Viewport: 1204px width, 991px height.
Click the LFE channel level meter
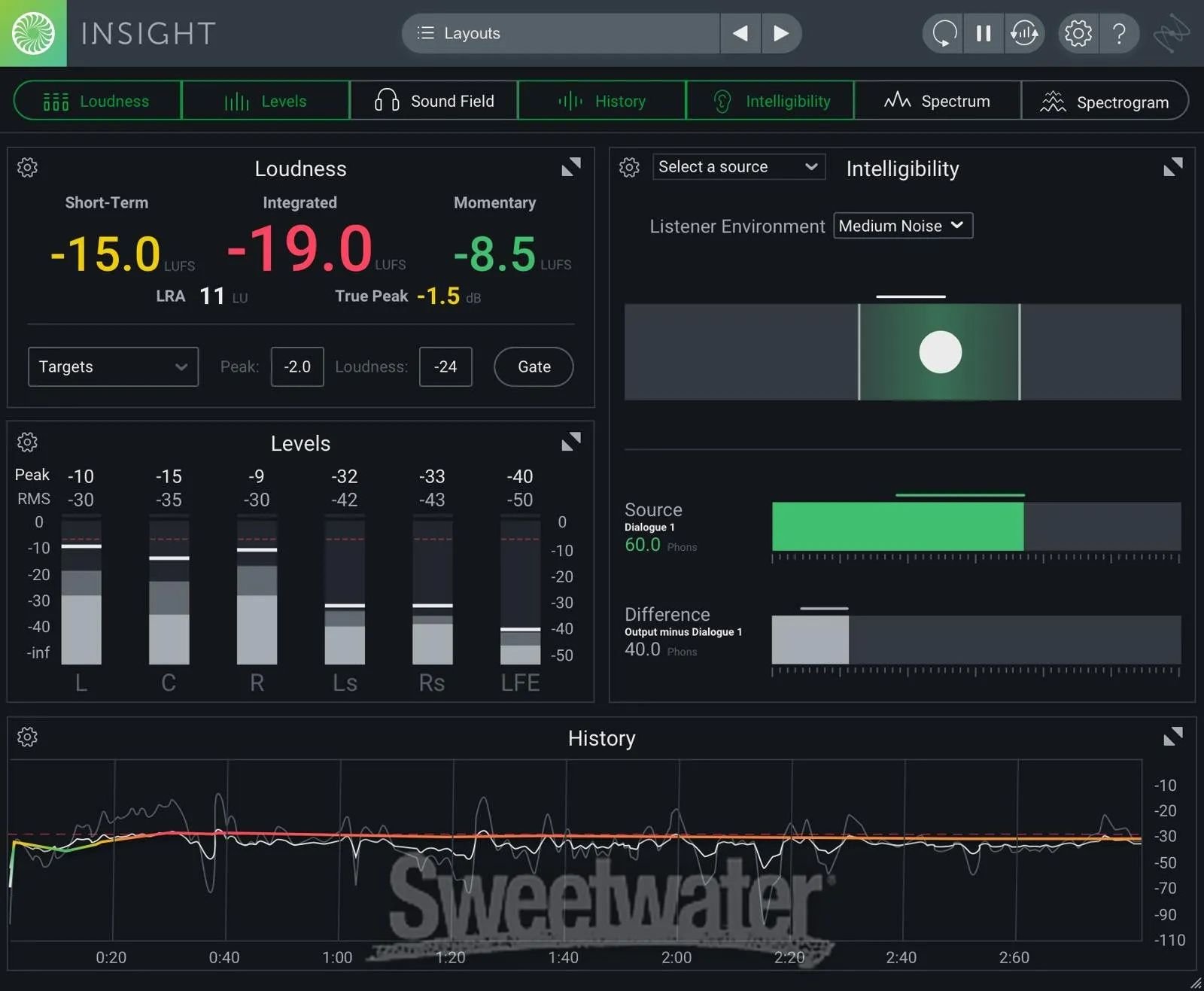point(521,590)
